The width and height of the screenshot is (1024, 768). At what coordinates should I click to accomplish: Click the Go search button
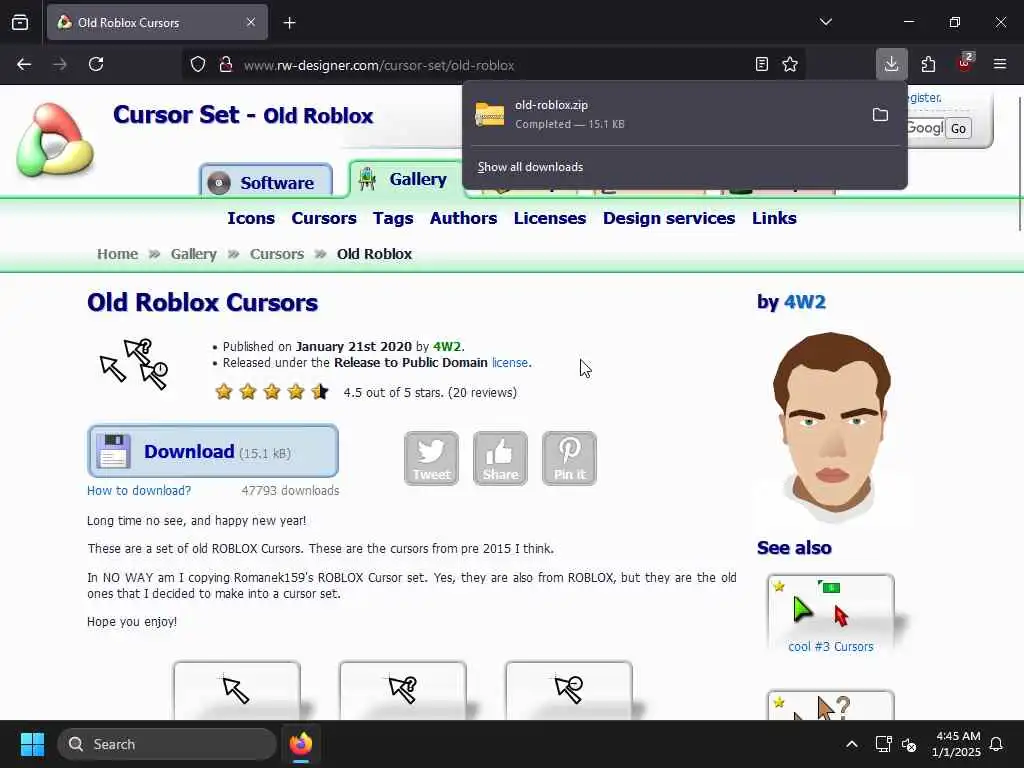(958, 128)
